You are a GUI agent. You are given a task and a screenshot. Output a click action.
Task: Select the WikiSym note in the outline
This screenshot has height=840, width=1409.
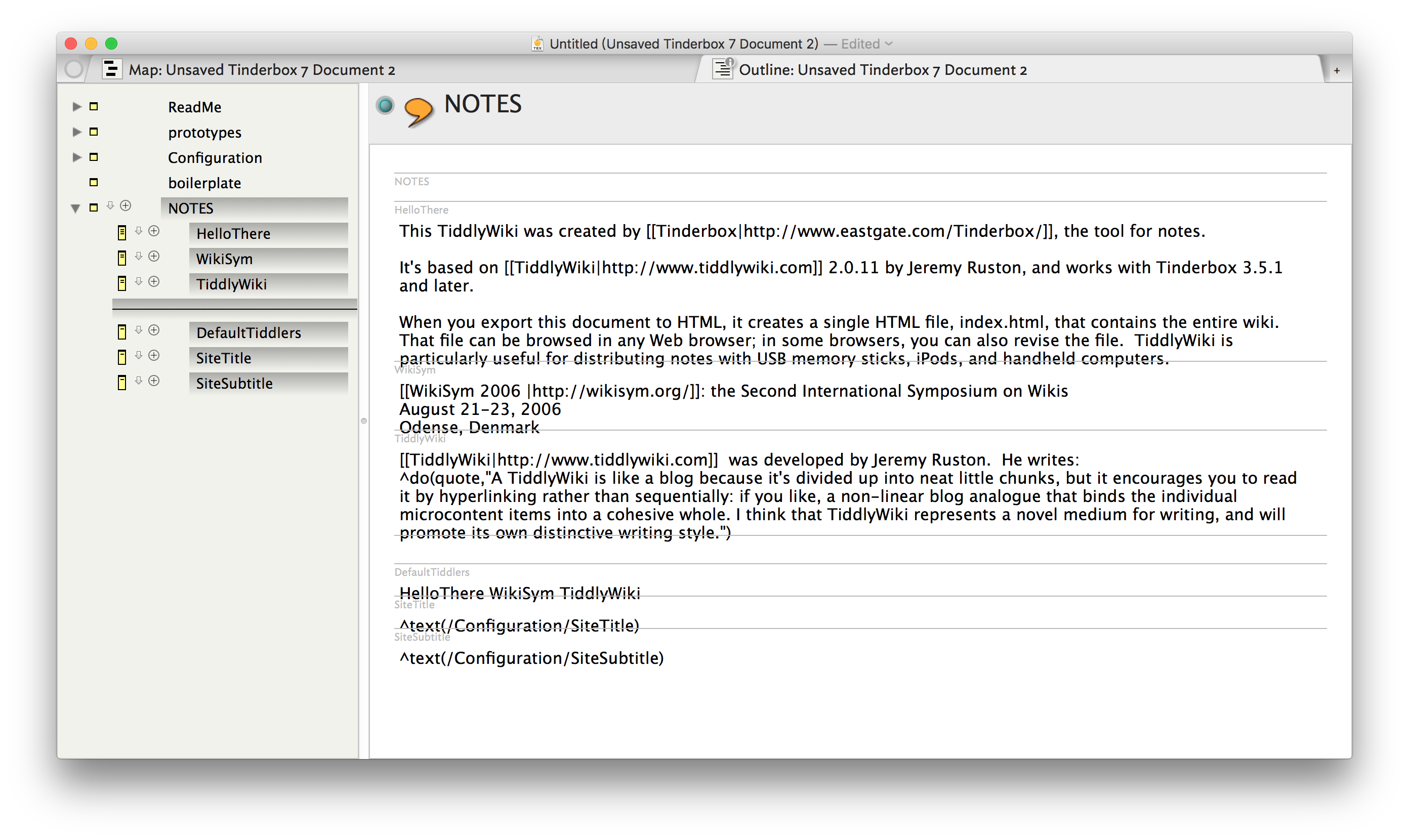coord(269,259)
